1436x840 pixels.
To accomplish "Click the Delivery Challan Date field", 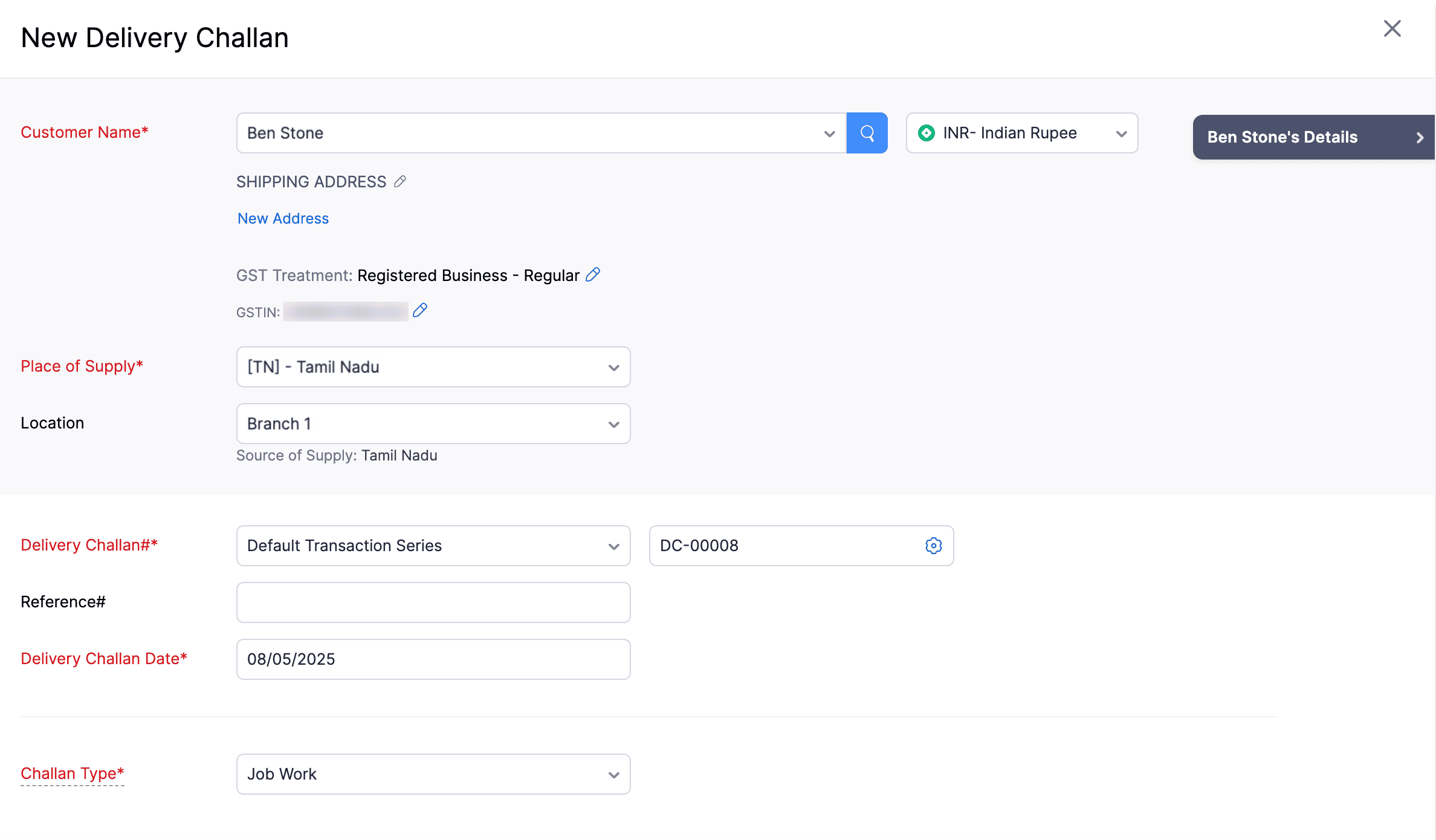I will pos(433,659).
